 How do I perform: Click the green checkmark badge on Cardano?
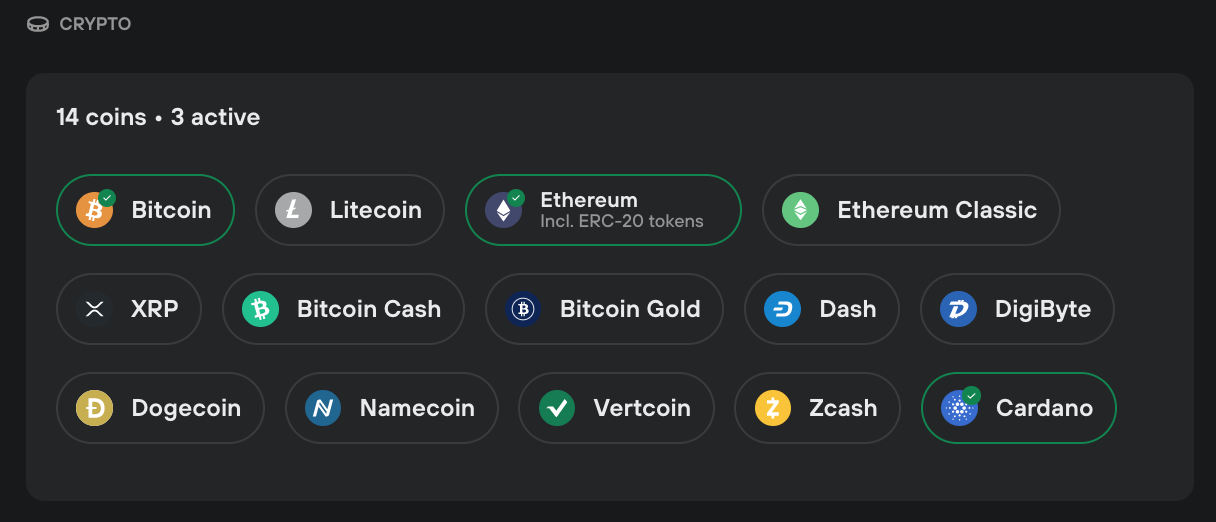pos(971,395)
